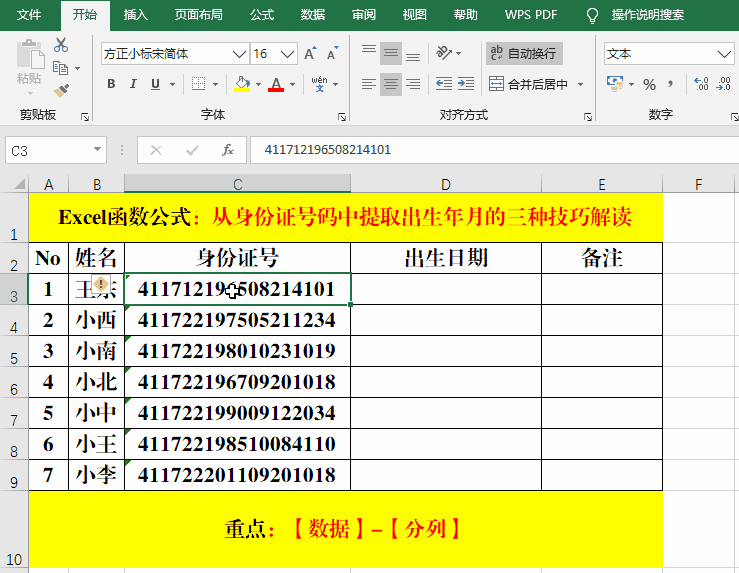The height and width of the screenshot is (573, 739).
Task: Switch to the 公式 tab
Action: (x=262, y=15)
